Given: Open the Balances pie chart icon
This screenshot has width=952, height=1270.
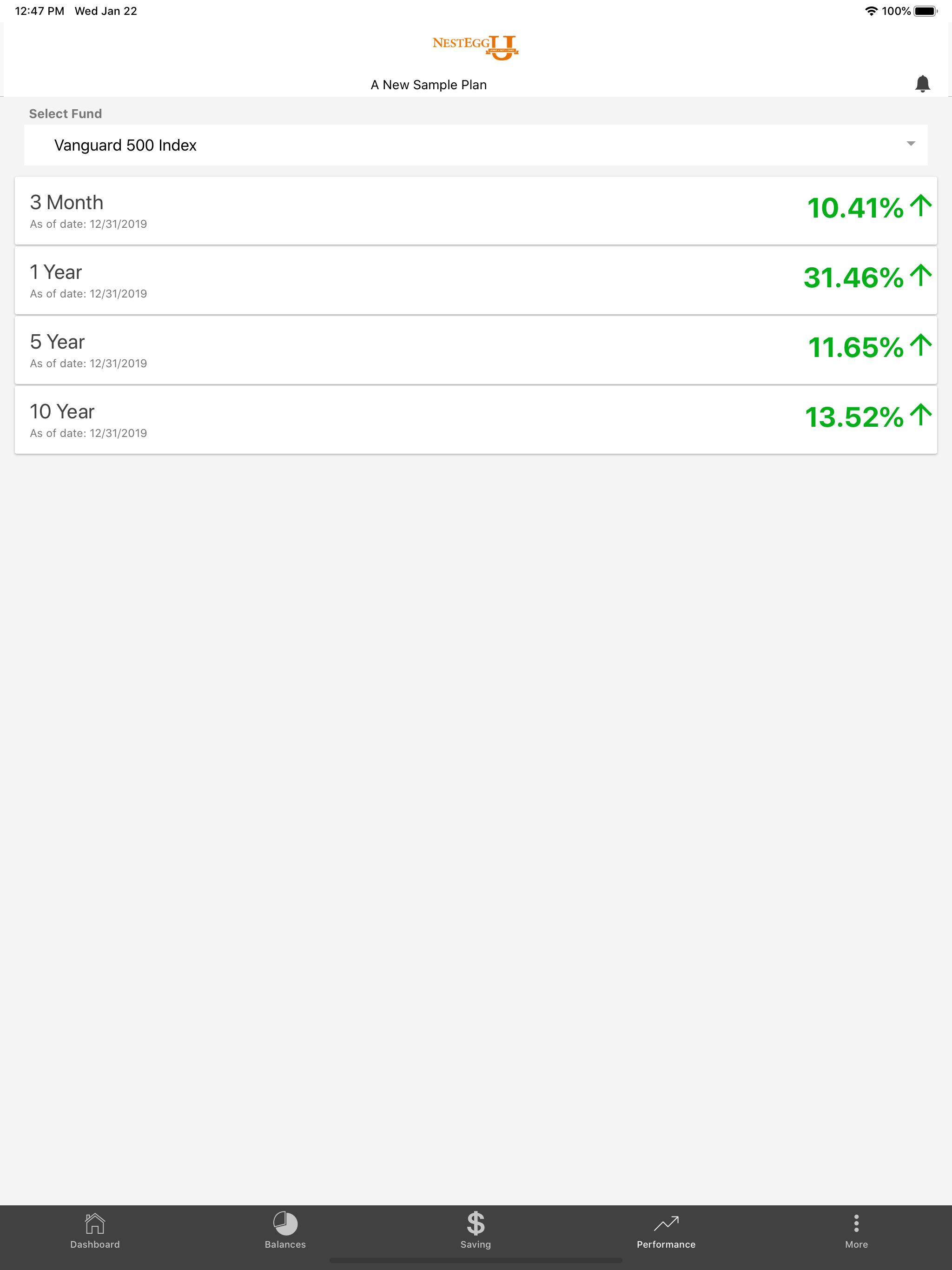Looking at the screenshot, I should tap(285, 1223).
